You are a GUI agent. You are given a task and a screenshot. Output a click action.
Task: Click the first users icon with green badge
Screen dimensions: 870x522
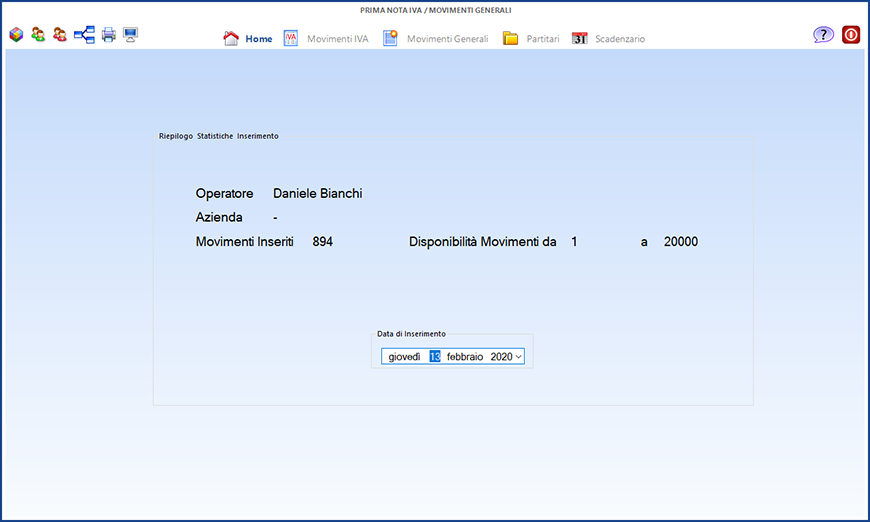[38, 35]
